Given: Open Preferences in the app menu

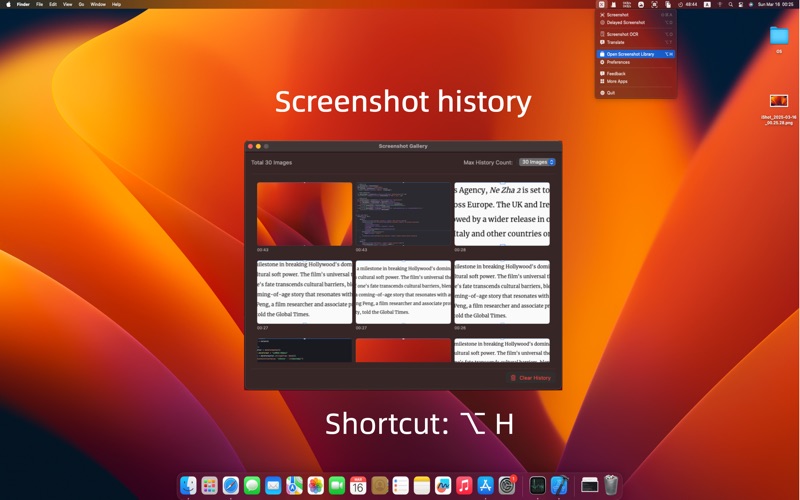Looking at the screenshot, I should click(618, 62).
